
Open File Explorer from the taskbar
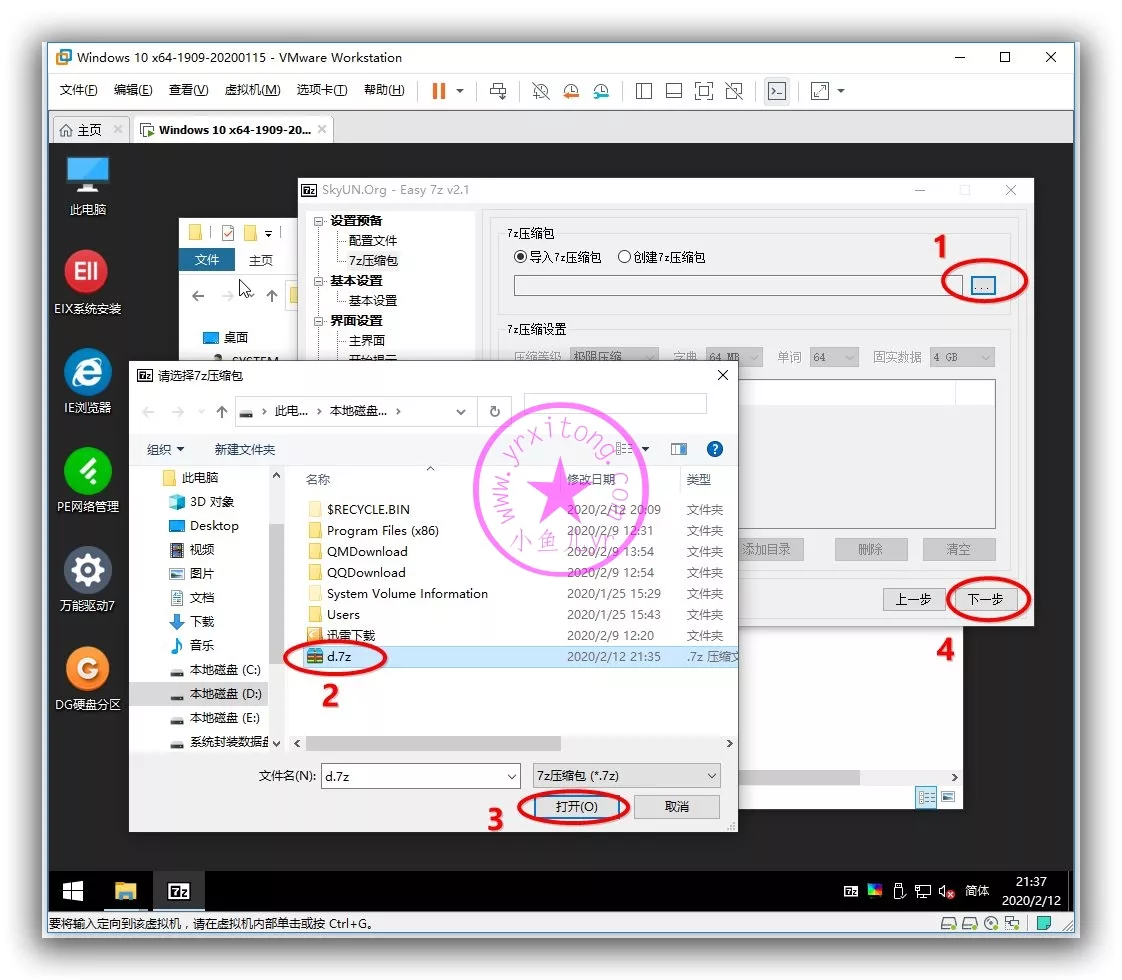point(125,891)
